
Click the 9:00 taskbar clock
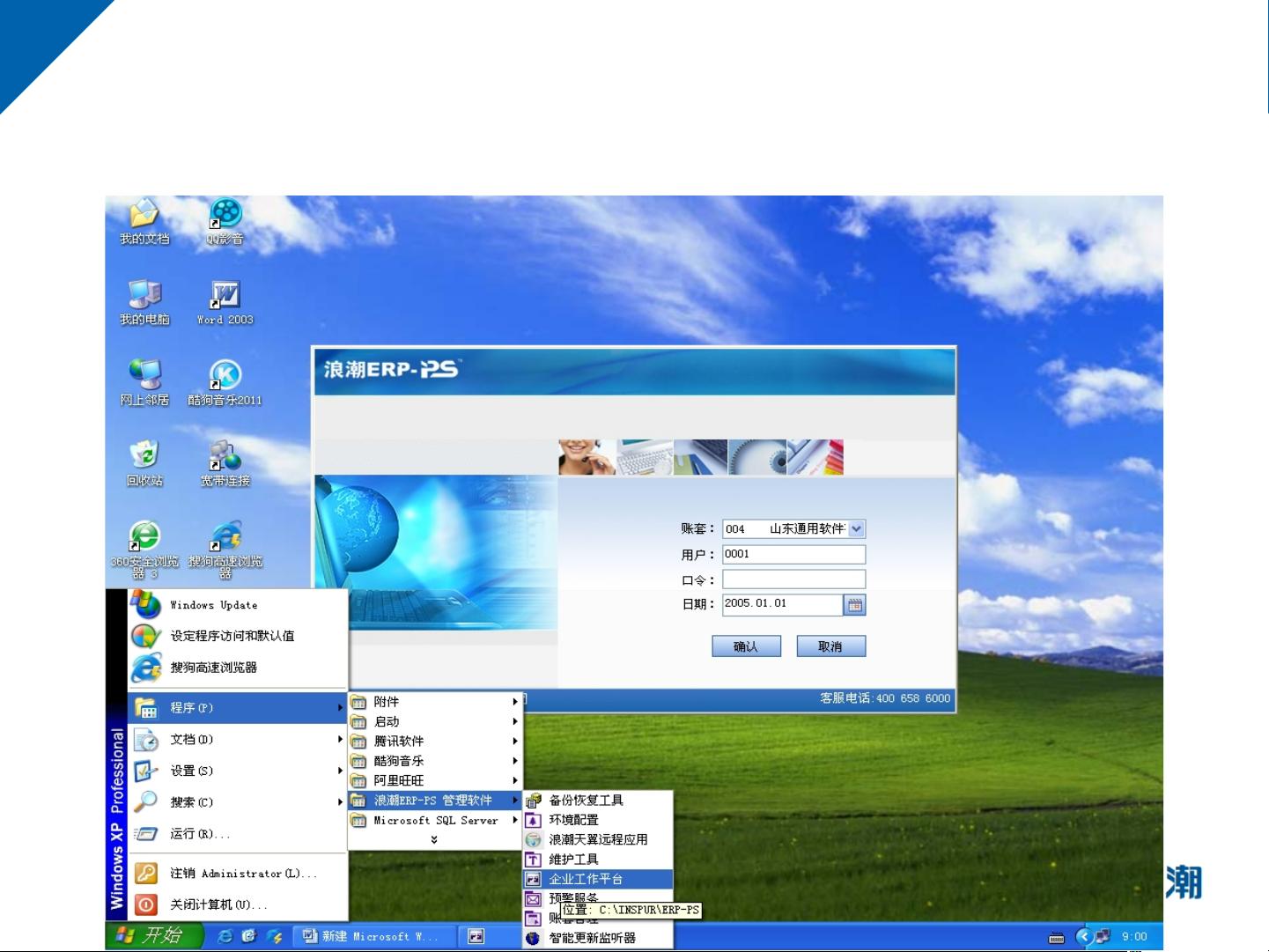(x=1134, y=937)
